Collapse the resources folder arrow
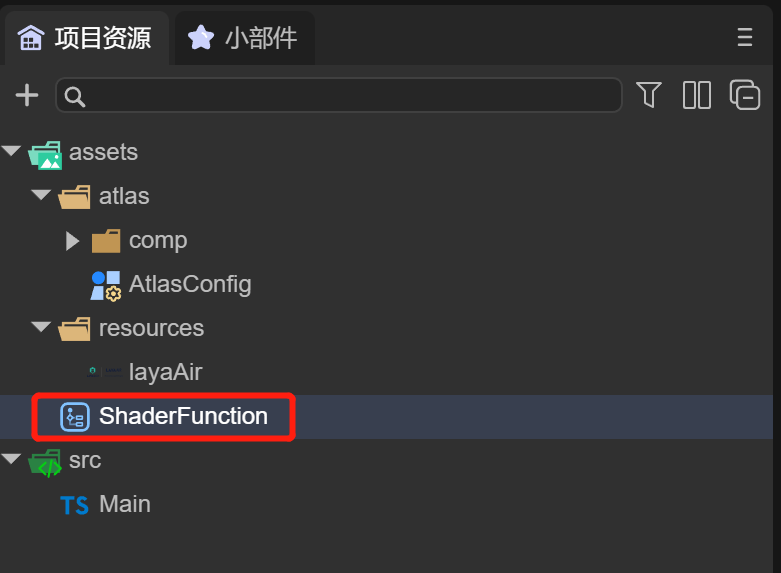Screen dimensions: 781x573 (41, 327)
